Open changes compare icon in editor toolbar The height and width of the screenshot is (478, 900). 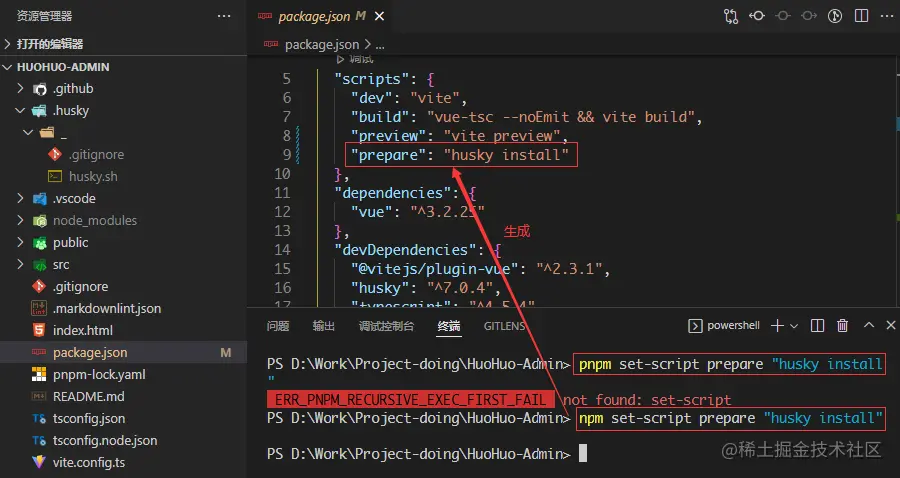(x=731, y=16)
